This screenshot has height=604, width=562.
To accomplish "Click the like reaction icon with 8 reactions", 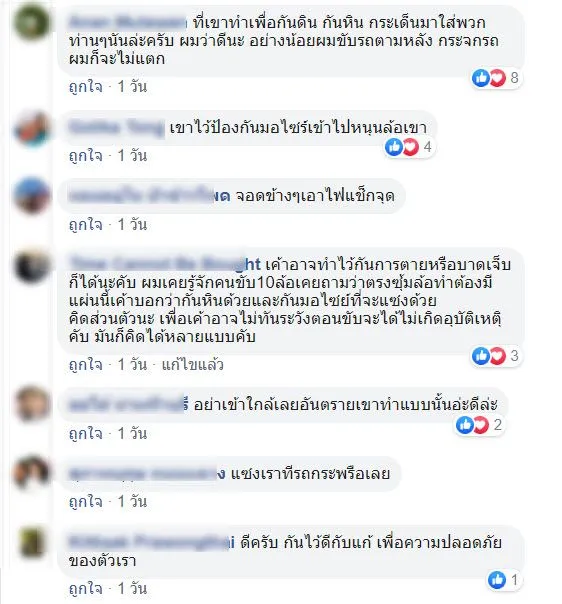I will [481, 78].
